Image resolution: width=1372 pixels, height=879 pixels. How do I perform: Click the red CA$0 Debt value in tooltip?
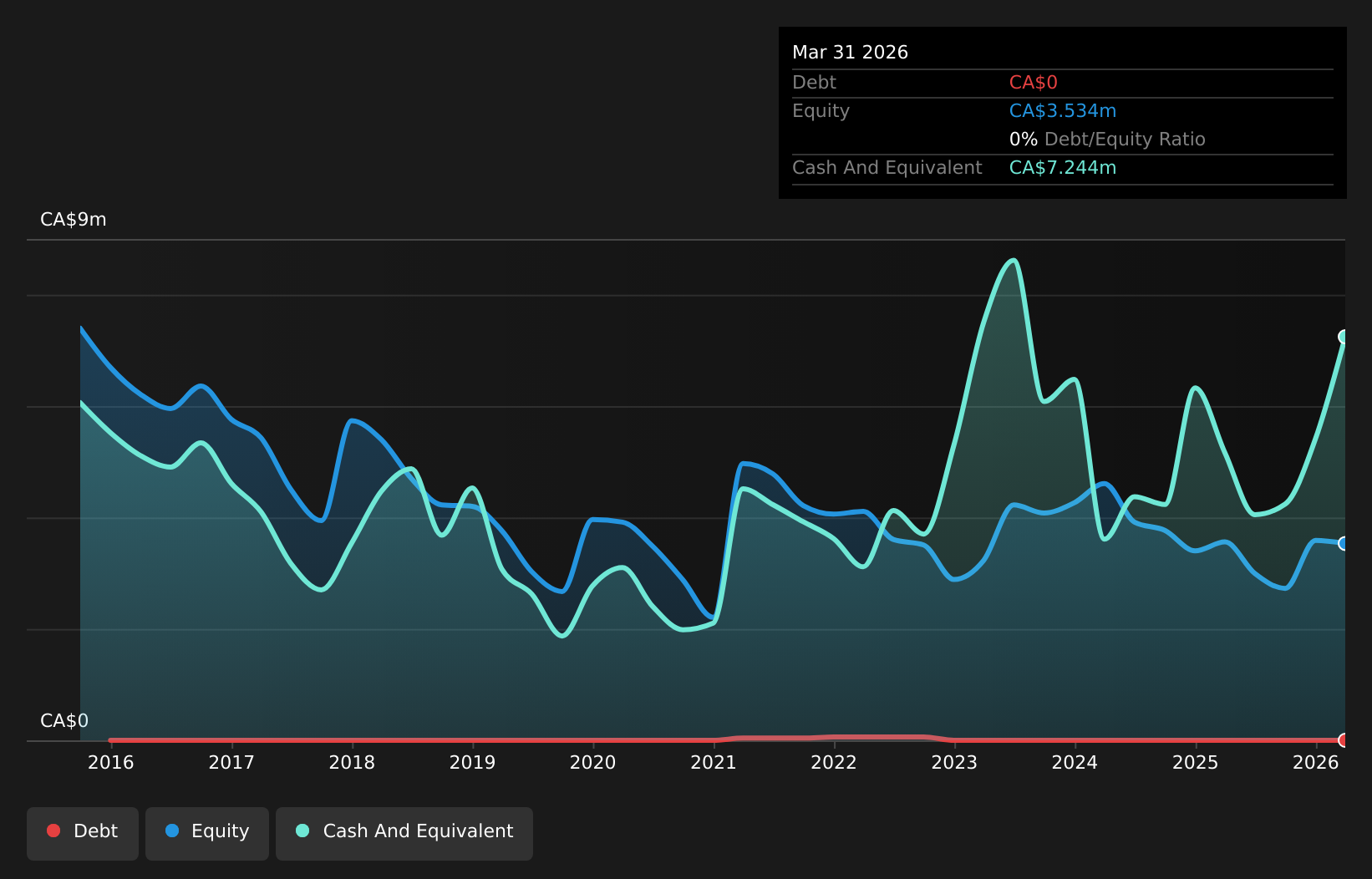point(1034,83)
